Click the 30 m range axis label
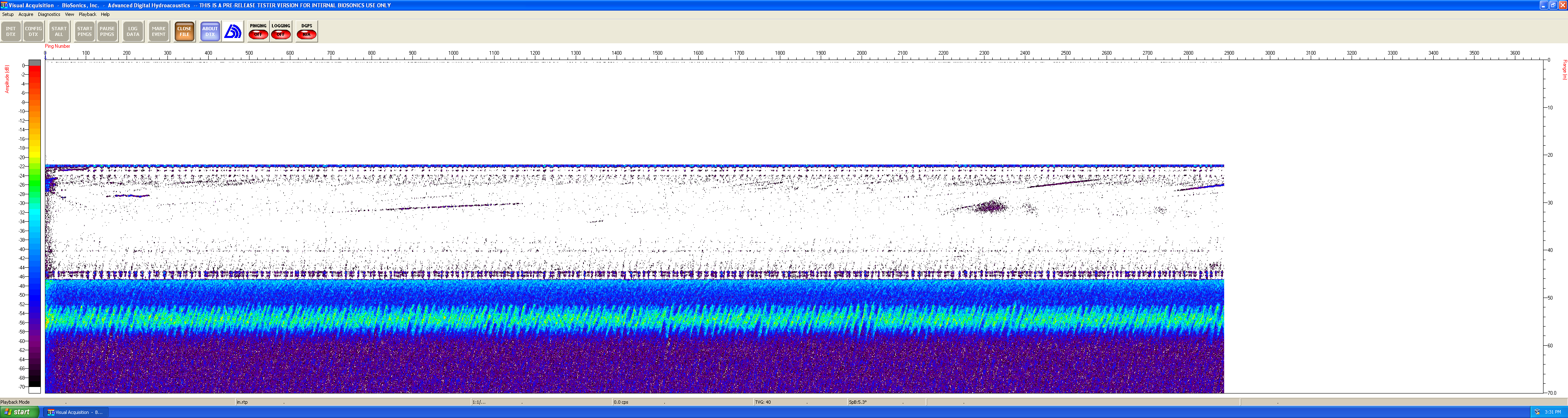 (1550, 202)
